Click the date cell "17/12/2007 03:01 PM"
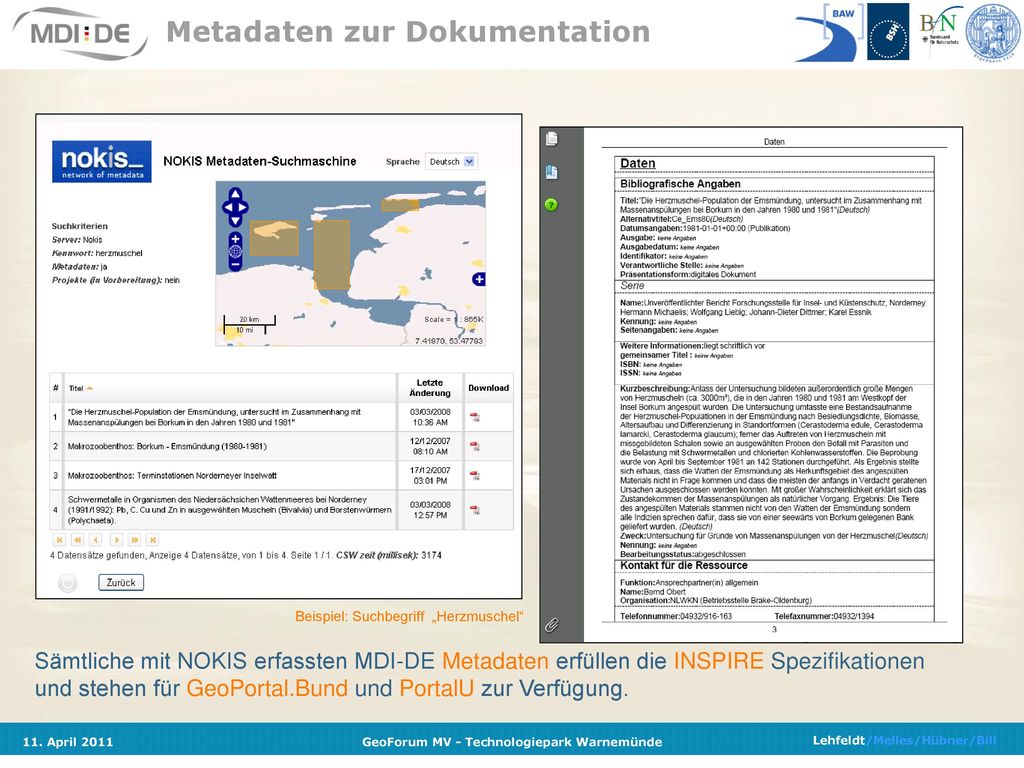The image size is (1024, 768). 430,475
